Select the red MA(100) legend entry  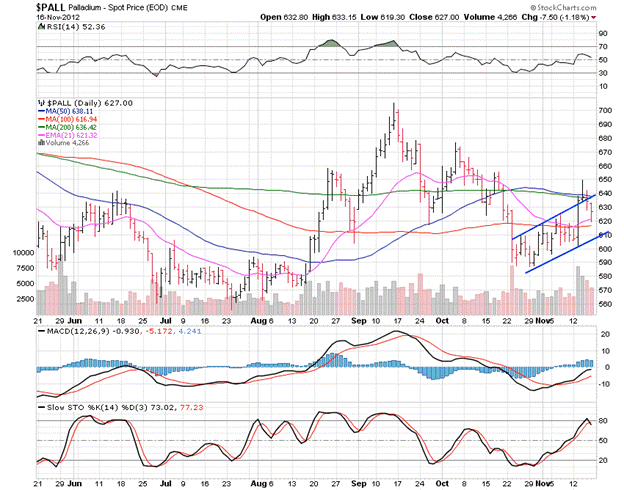[73, 122]
